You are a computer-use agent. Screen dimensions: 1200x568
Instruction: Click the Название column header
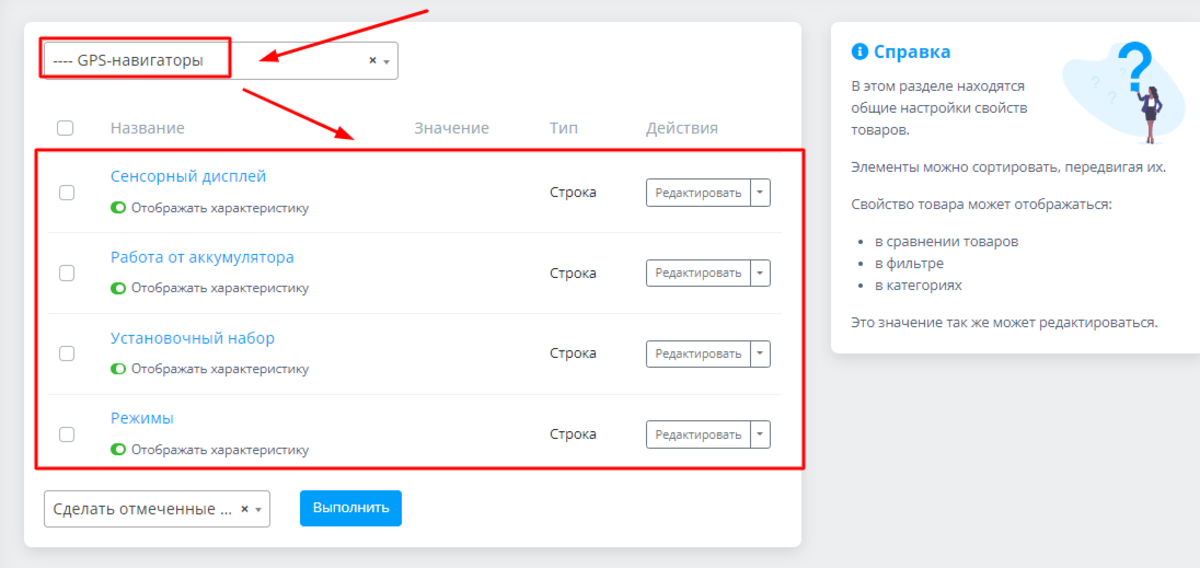[x=147, y=128]
